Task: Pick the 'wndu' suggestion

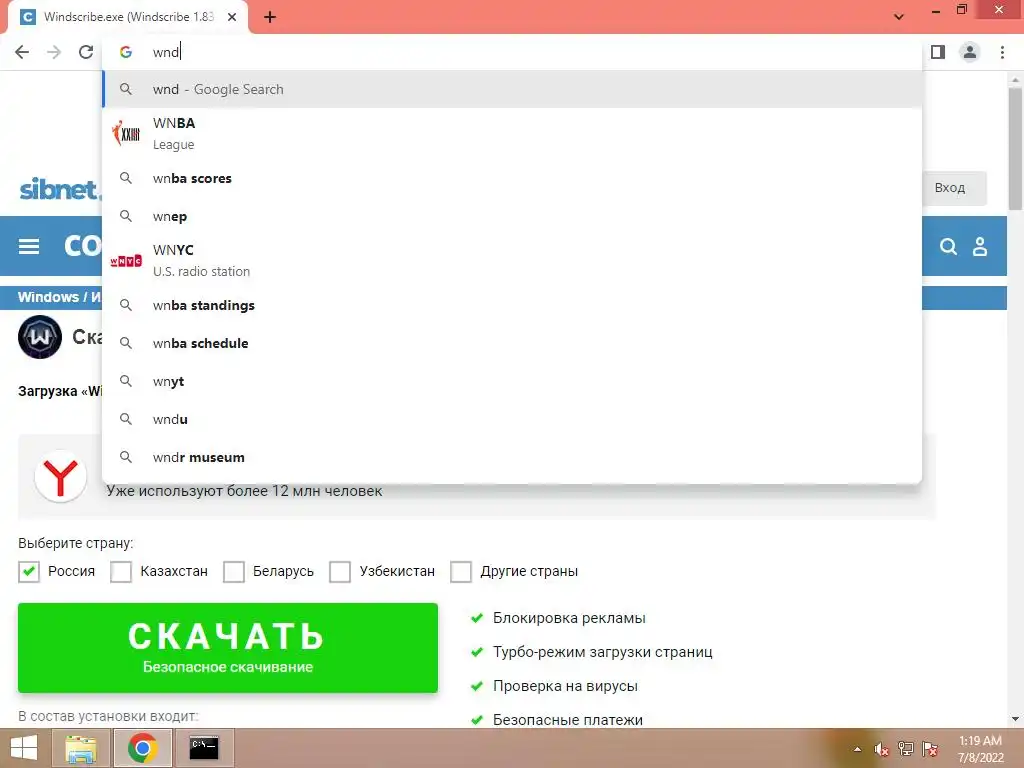Action: coord(512,419)
